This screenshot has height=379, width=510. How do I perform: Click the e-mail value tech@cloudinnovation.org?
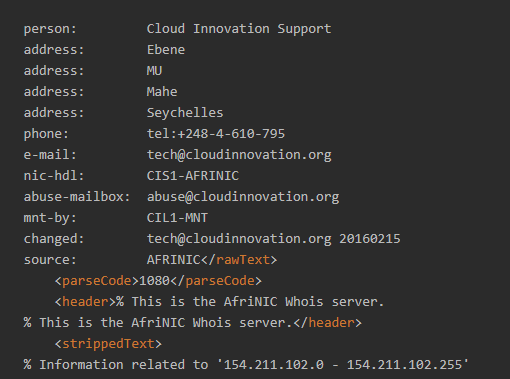coord(239,155)
